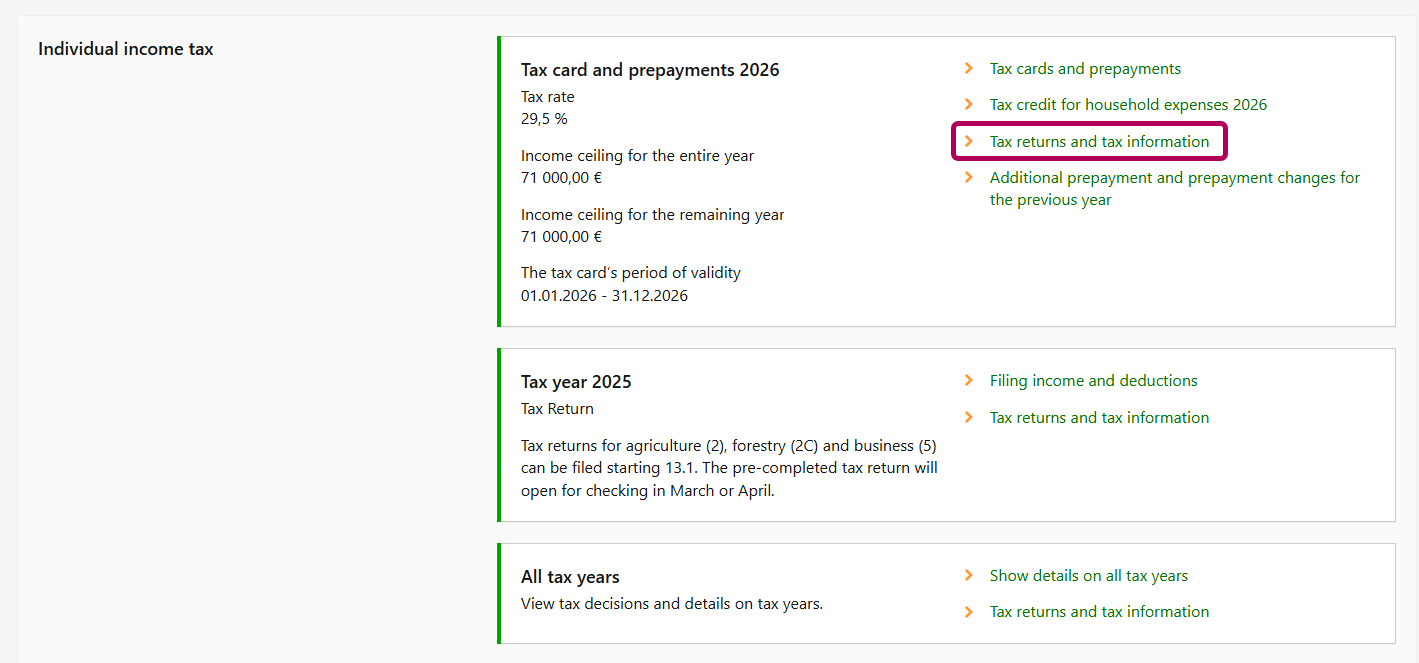This screenshot has width=1419, height=663.
Task: Click the chevron beside All tax years' Tax returns link
Action: [x=968, y=612]
